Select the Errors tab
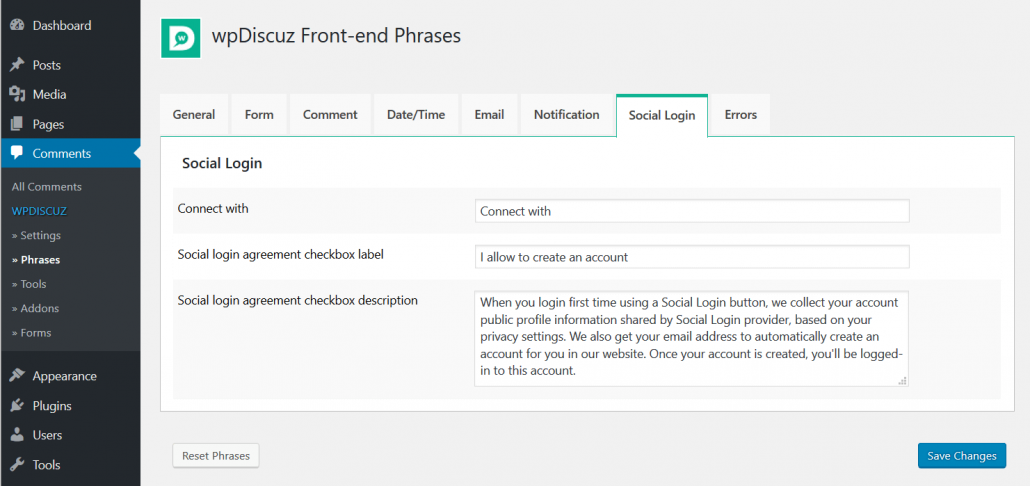This screenshot has height=486, width=1030. (740, 115)
